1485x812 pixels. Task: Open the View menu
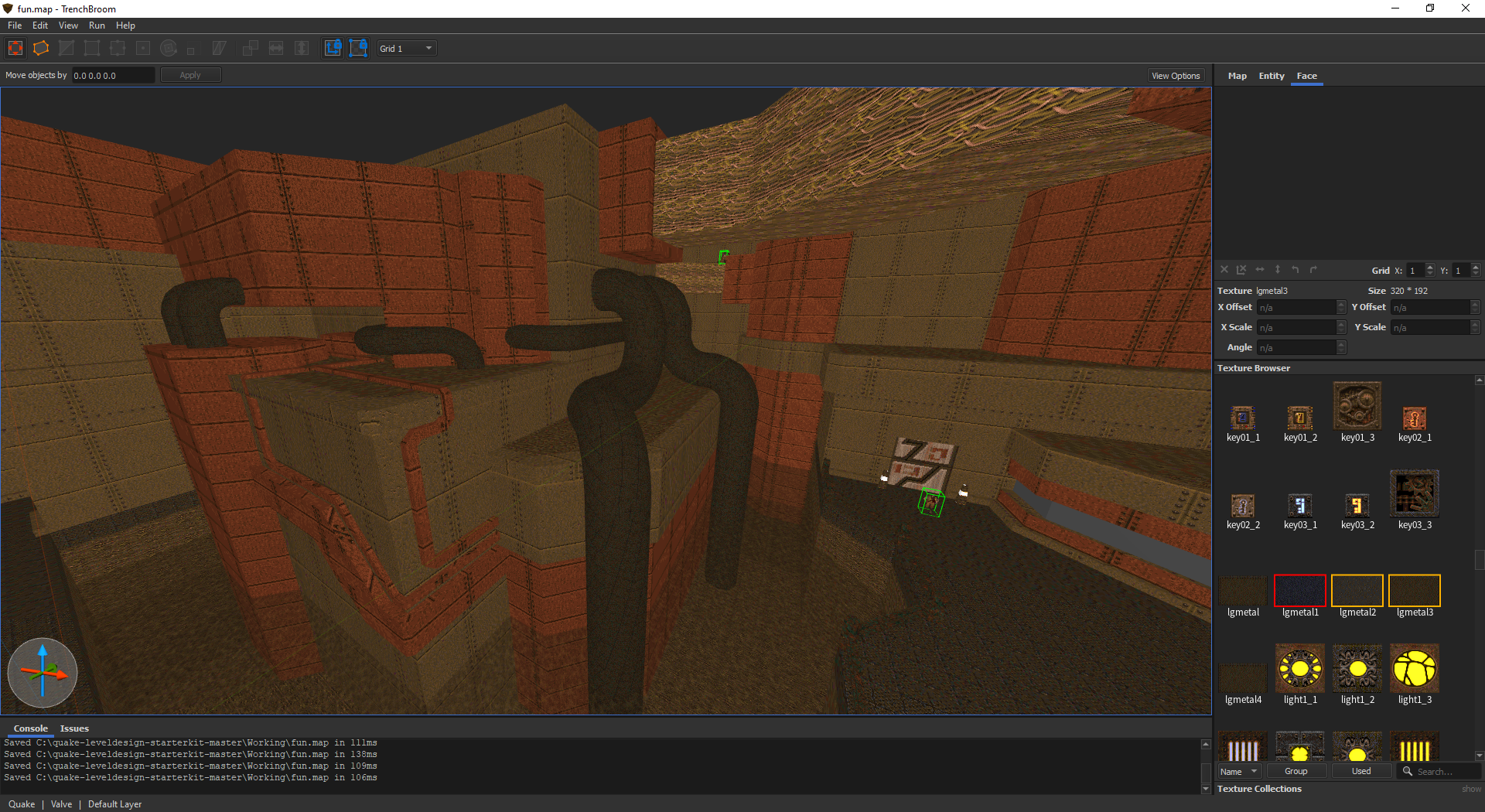coord(68,26)
